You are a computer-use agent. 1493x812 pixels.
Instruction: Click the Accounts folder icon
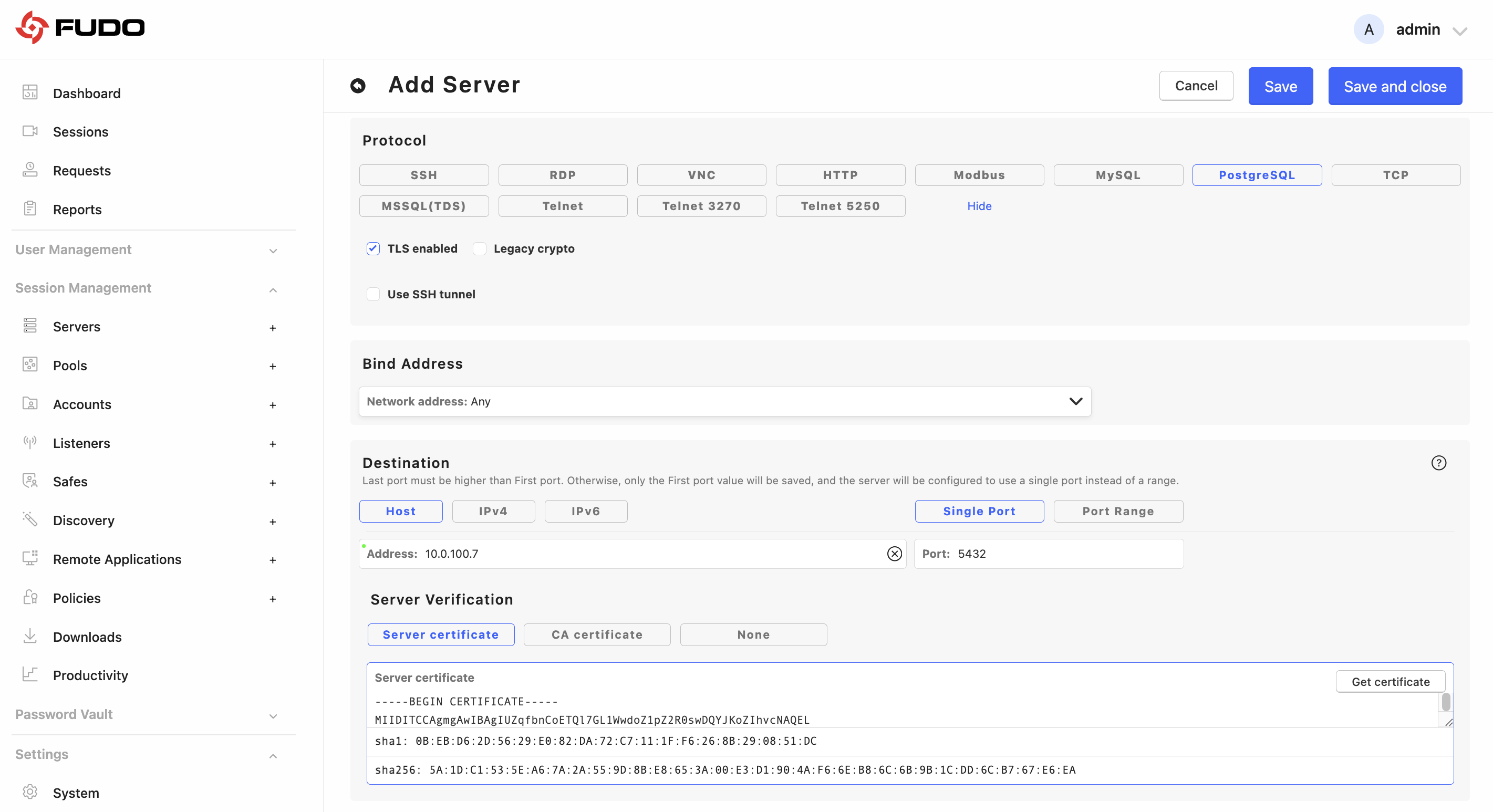coord(30,403)
